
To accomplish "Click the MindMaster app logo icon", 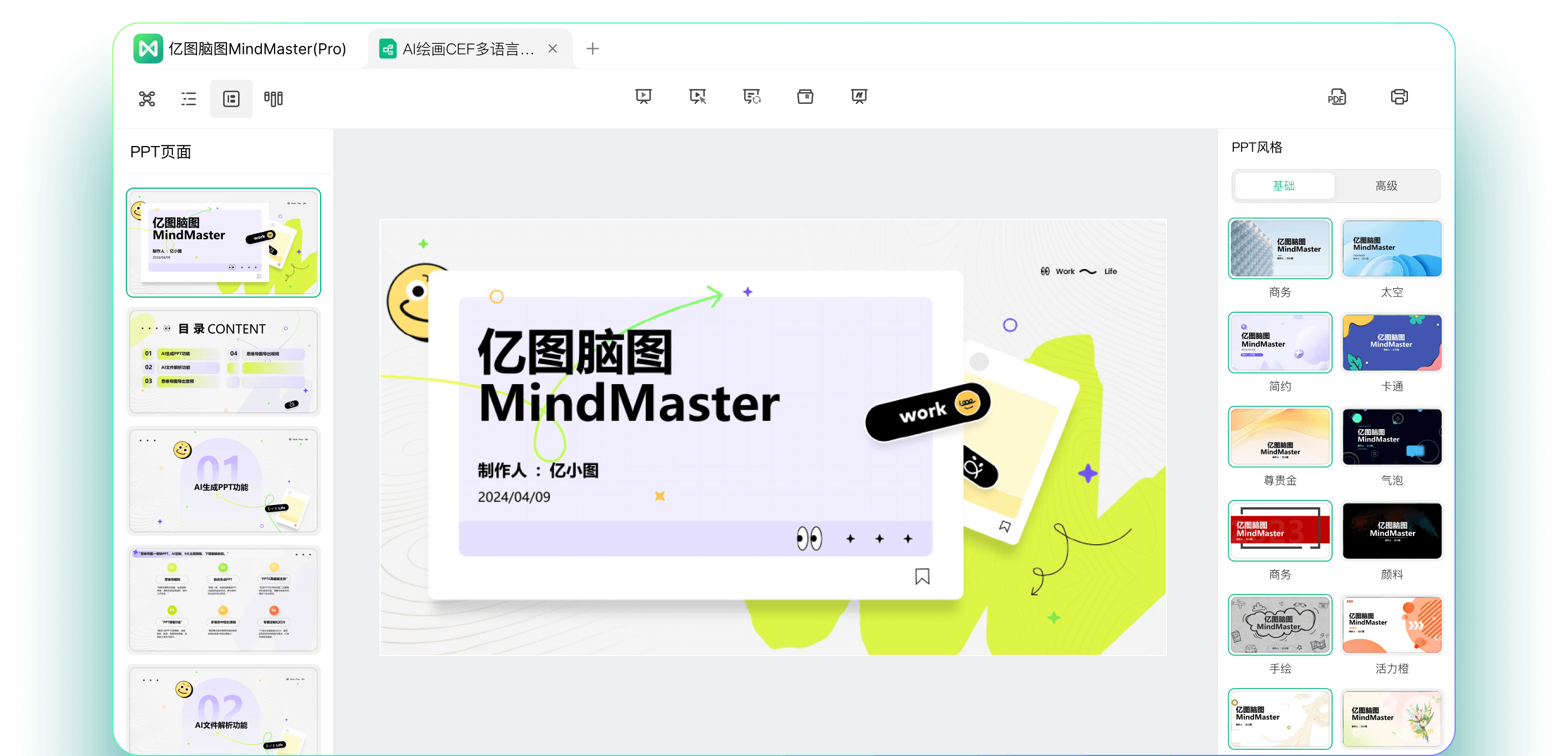I will coord(148,49).
